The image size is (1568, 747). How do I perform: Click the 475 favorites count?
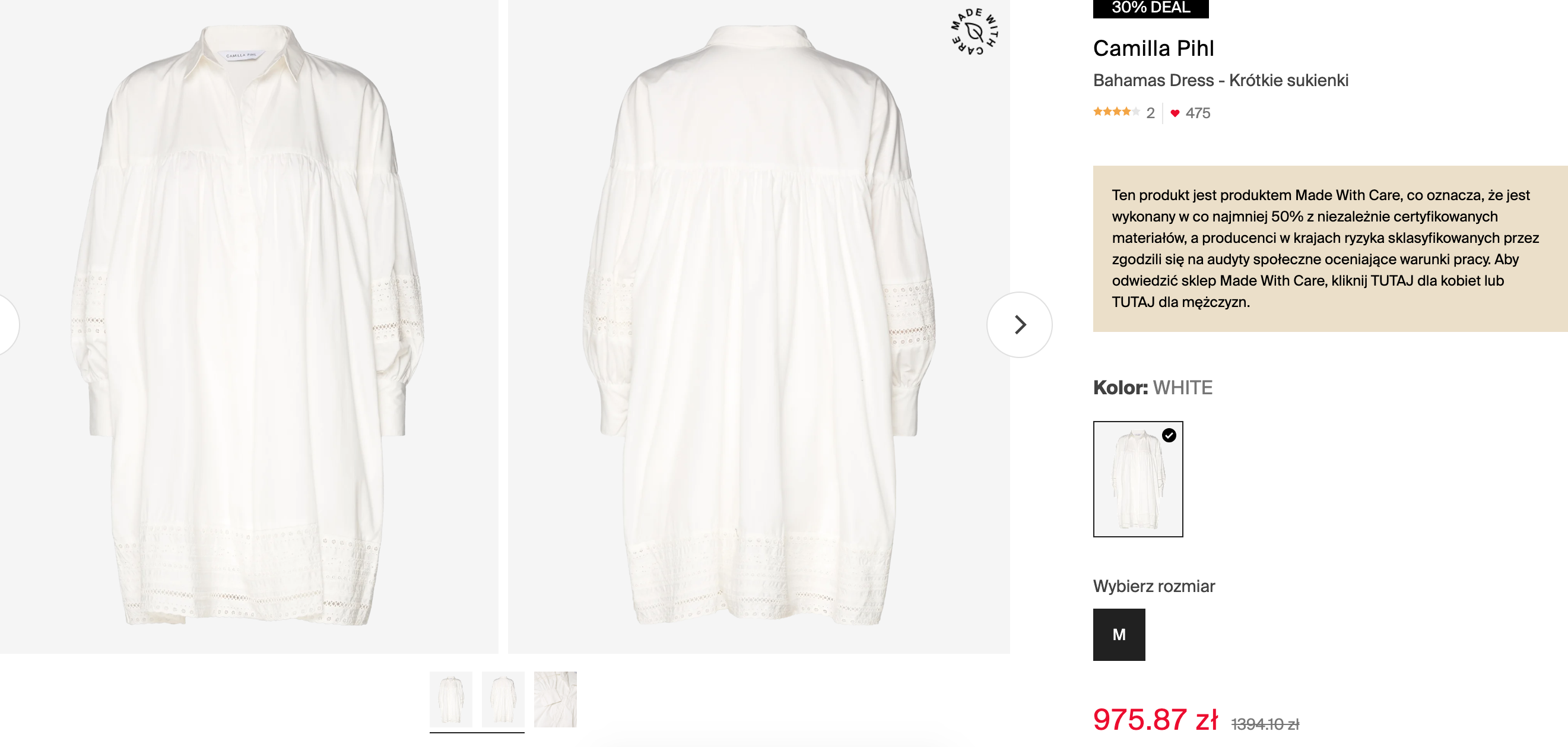tap(1197, 113)
